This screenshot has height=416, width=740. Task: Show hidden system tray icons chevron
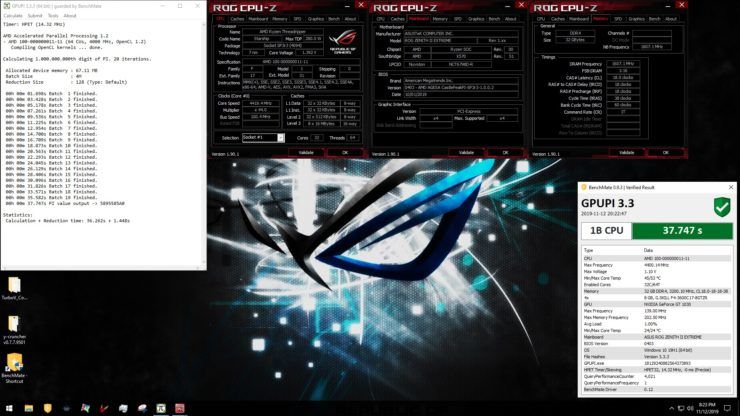point(671,408)
